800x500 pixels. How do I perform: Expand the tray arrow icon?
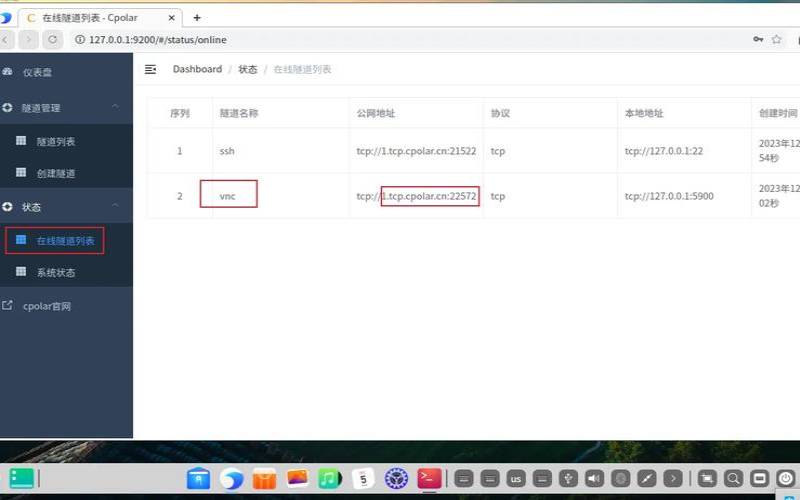673,479
